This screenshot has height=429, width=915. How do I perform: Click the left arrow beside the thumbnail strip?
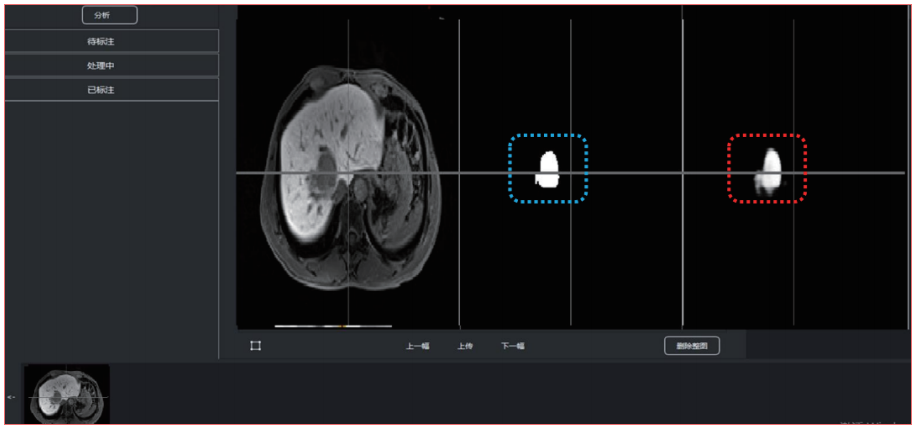tap(12, 397)
